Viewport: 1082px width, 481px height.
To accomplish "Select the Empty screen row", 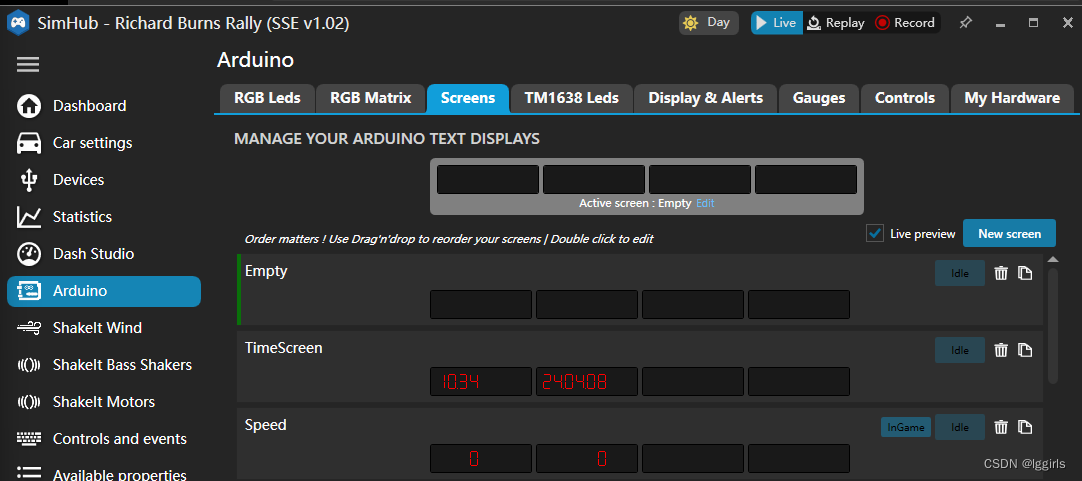I will (640, 289).
